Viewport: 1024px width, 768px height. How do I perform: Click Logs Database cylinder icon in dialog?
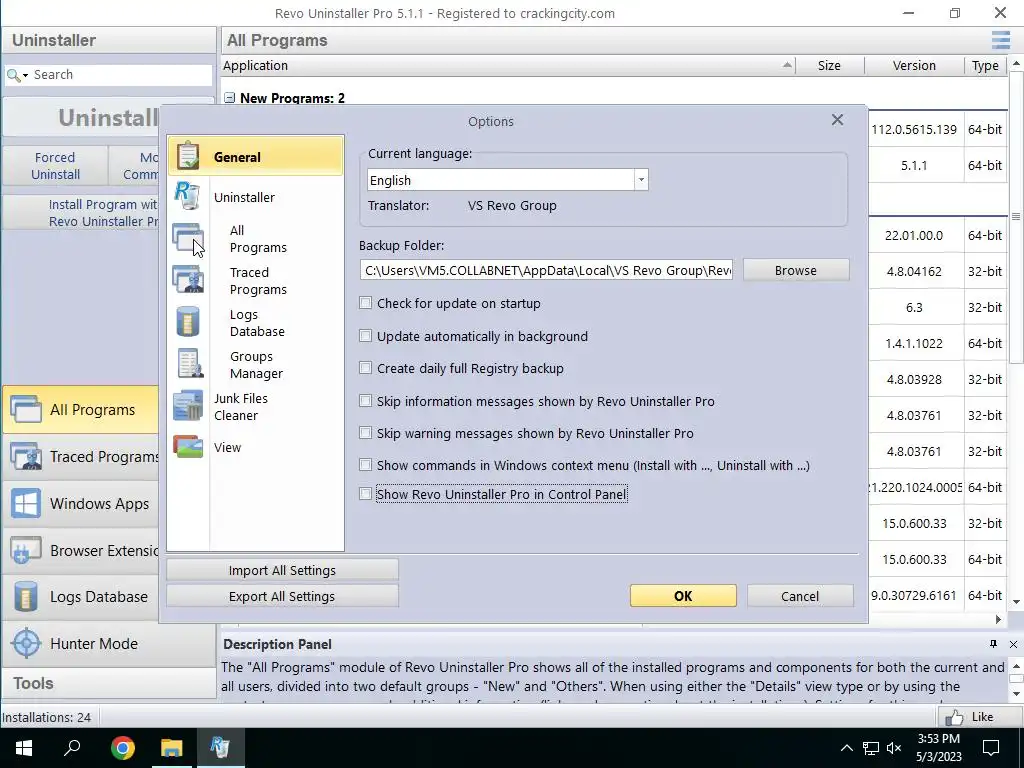click(188, 322)
